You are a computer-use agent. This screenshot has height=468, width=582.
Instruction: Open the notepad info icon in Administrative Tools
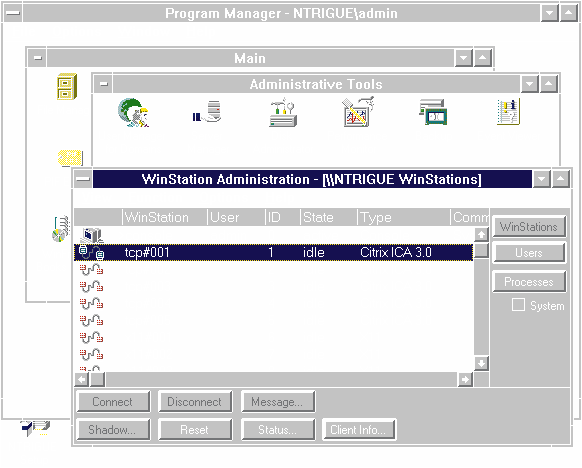tap(509, 112)
